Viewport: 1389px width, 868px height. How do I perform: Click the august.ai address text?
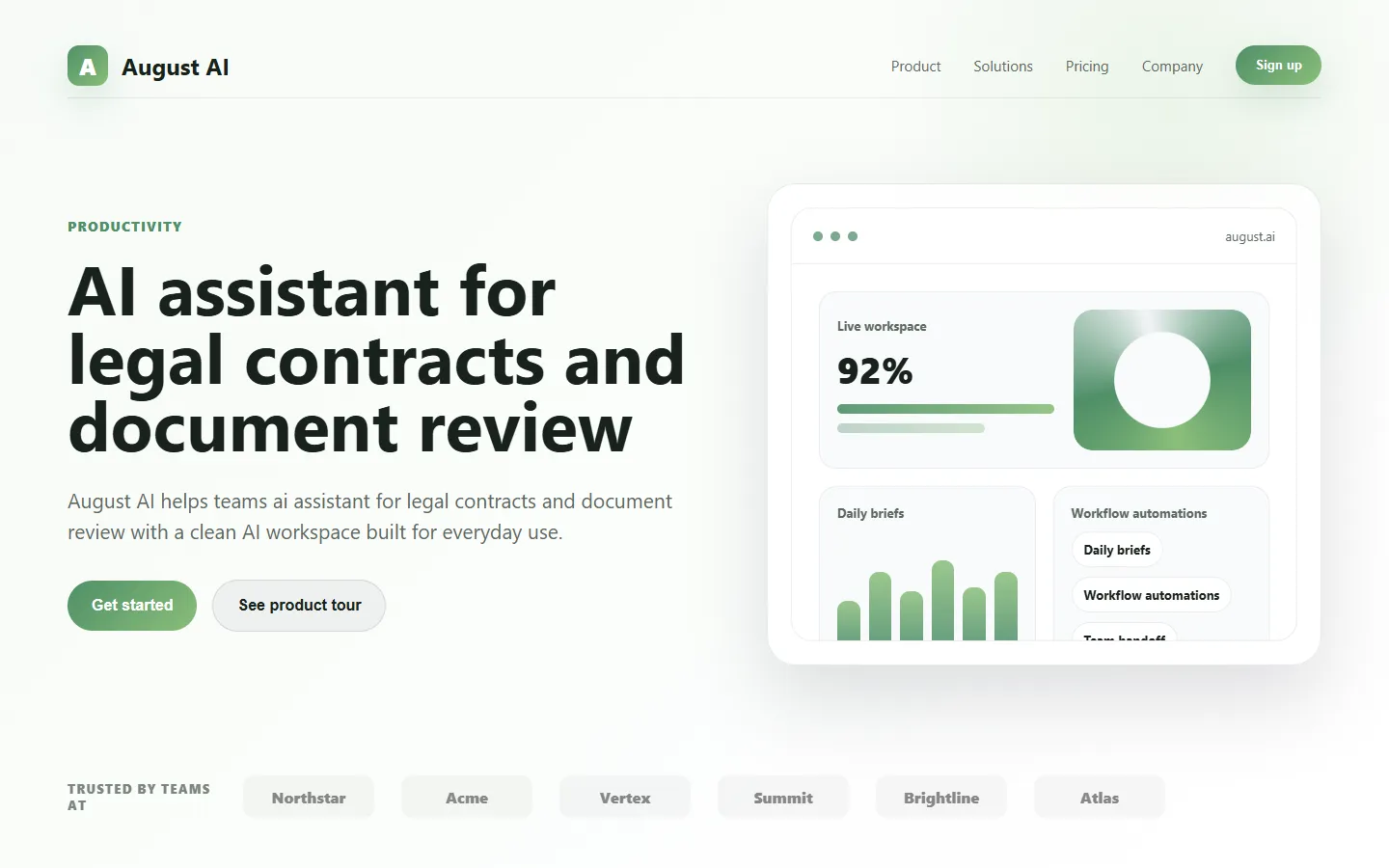click(1250, 237)
